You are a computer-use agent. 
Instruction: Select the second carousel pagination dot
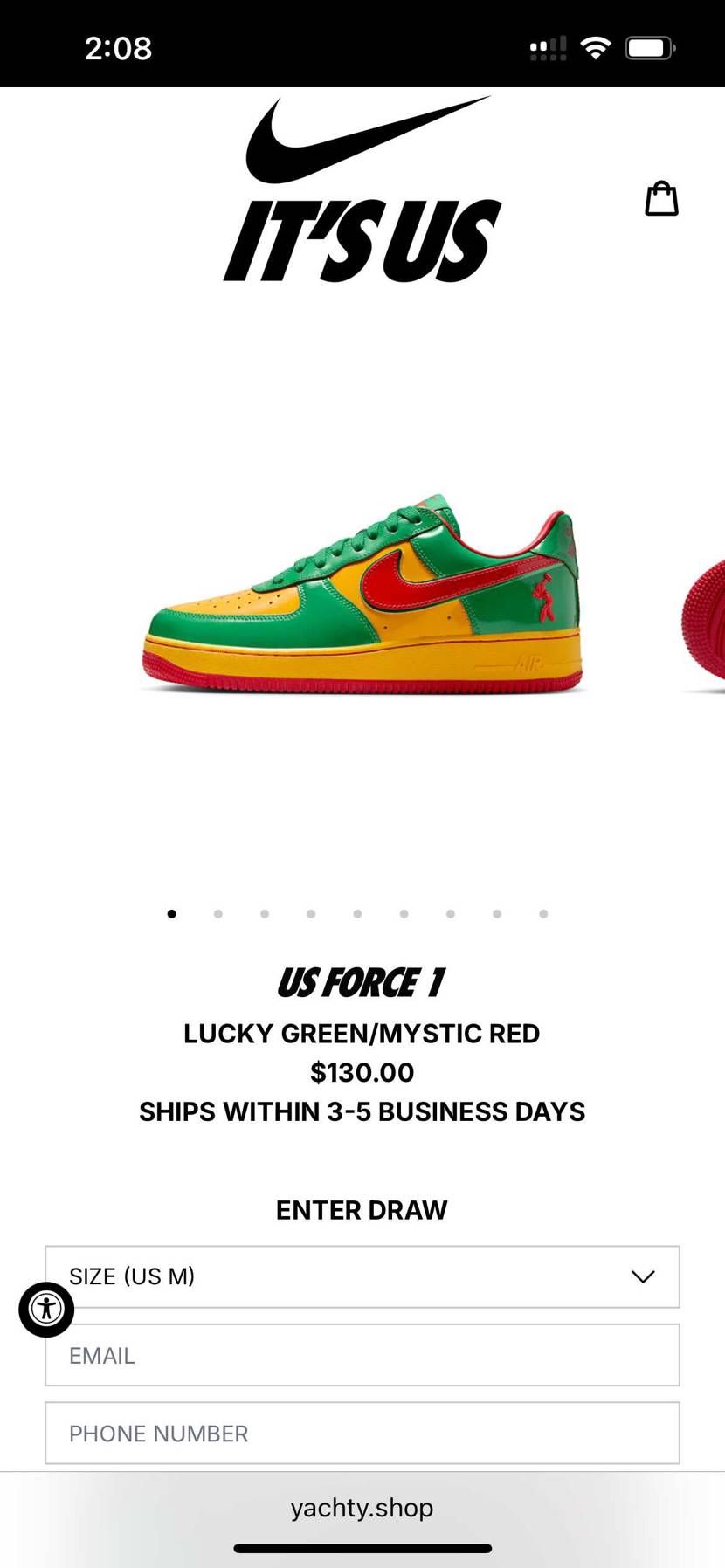218,914
